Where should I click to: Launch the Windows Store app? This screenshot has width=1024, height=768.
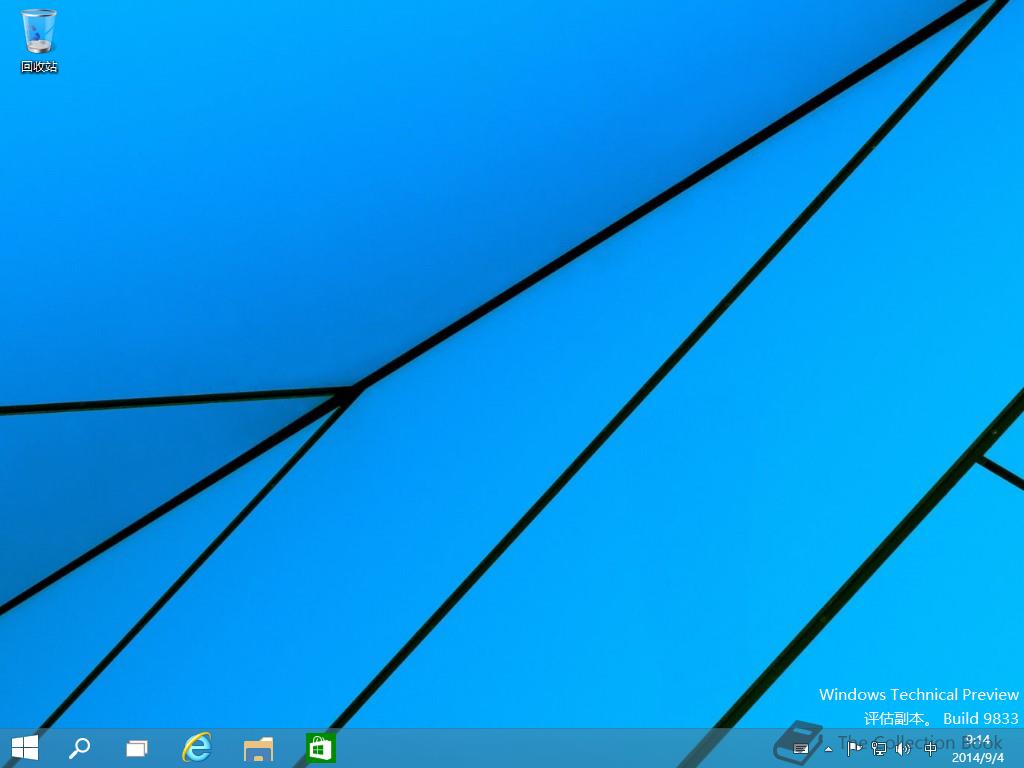(x=320, y=748)
